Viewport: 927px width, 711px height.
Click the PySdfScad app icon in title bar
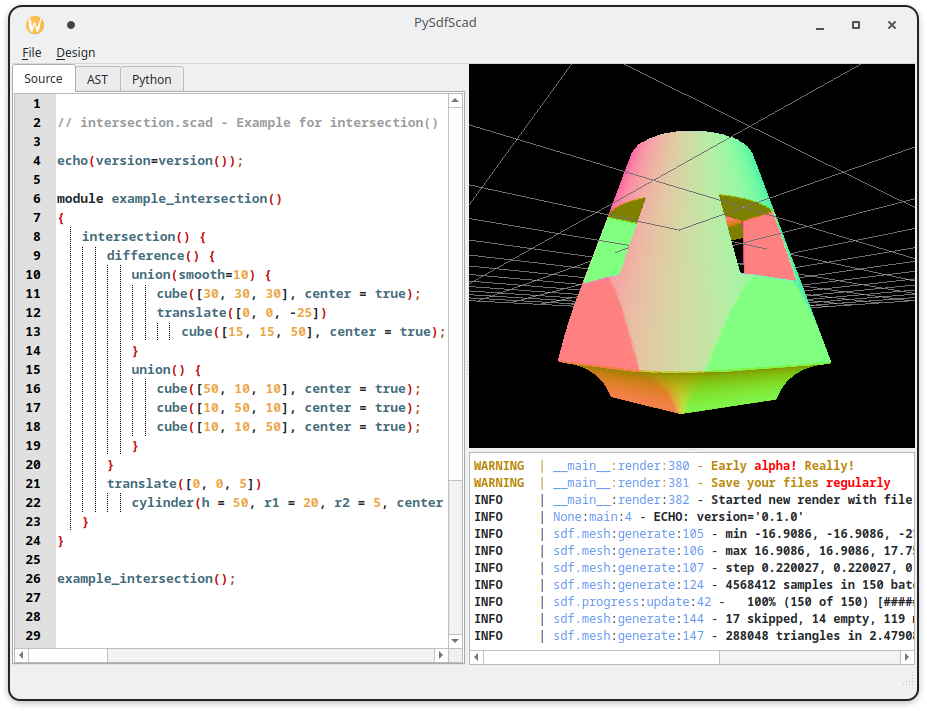(35, 25)
